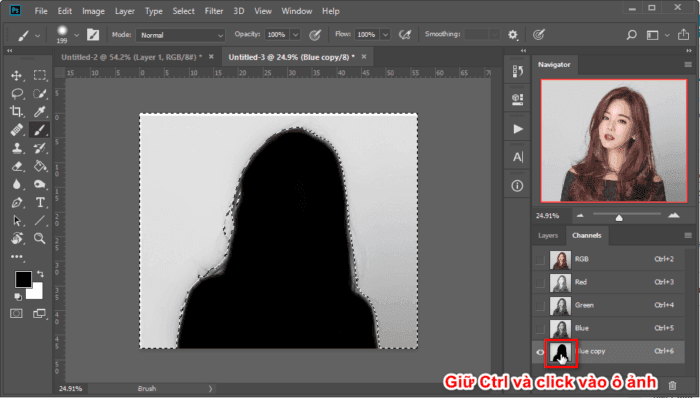Open the Navigator panel menu
This screenshot has width=700, height=398.
pos(688,65)
